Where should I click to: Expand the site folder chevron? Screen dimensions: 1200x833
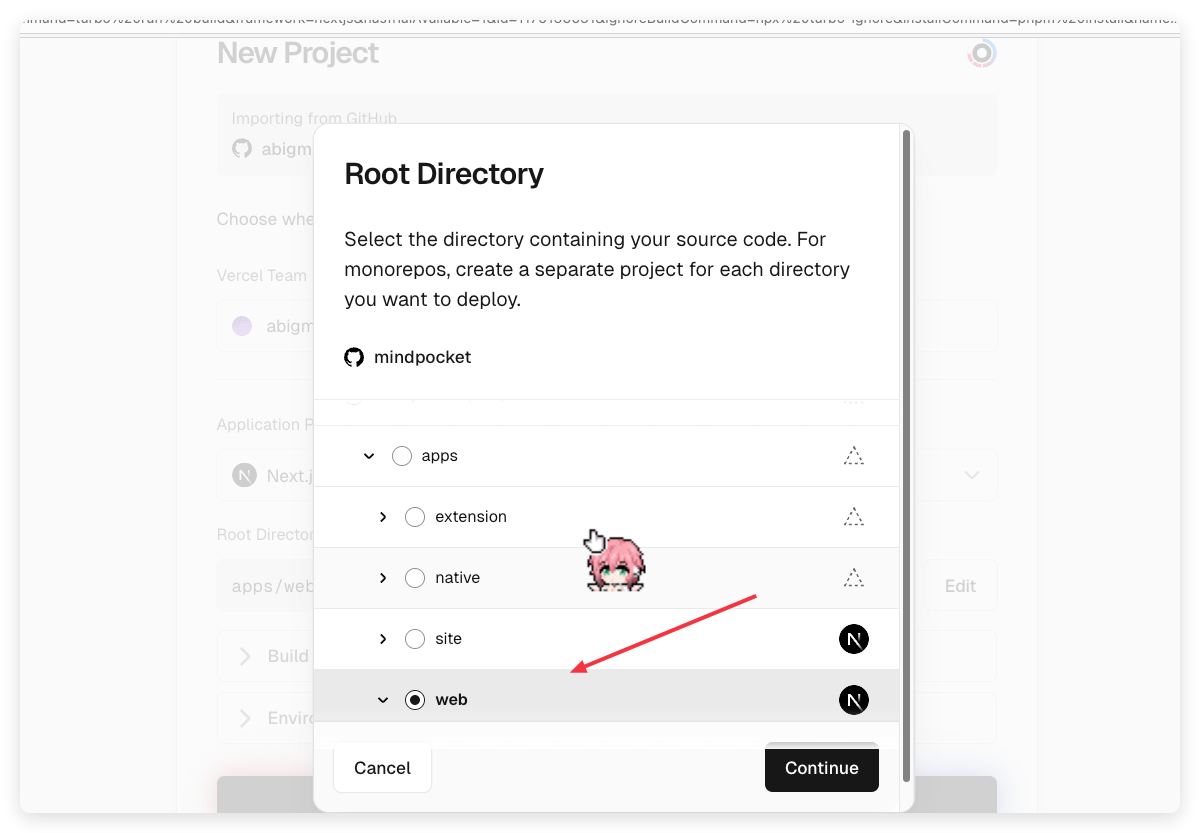[x=383, y=639]
